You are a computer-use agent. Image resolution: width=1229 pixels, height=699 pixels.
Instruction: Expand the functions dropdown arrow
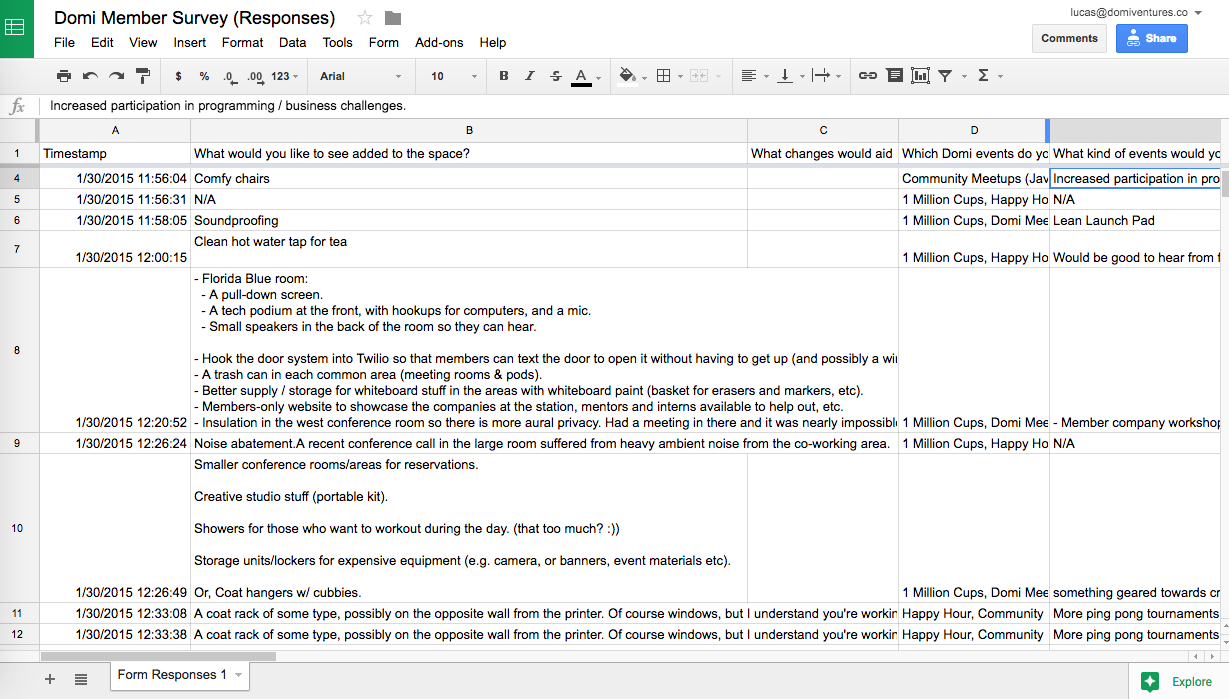pyautogui.click(x=1000, y=77)
